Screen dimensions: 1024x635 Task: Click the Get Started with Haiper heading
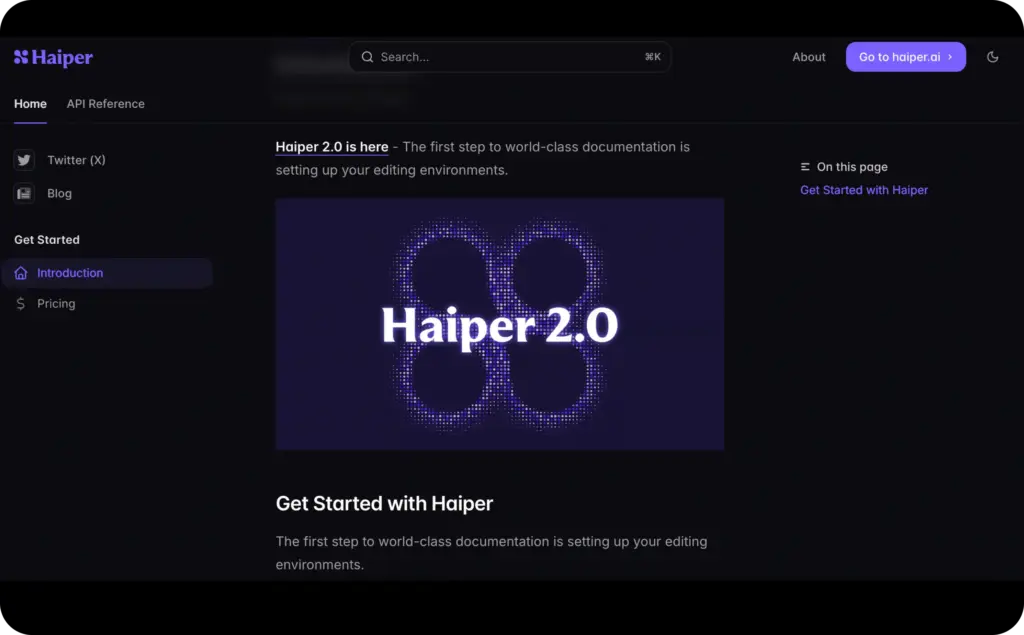pyautogui.click(x=384, y=504)
